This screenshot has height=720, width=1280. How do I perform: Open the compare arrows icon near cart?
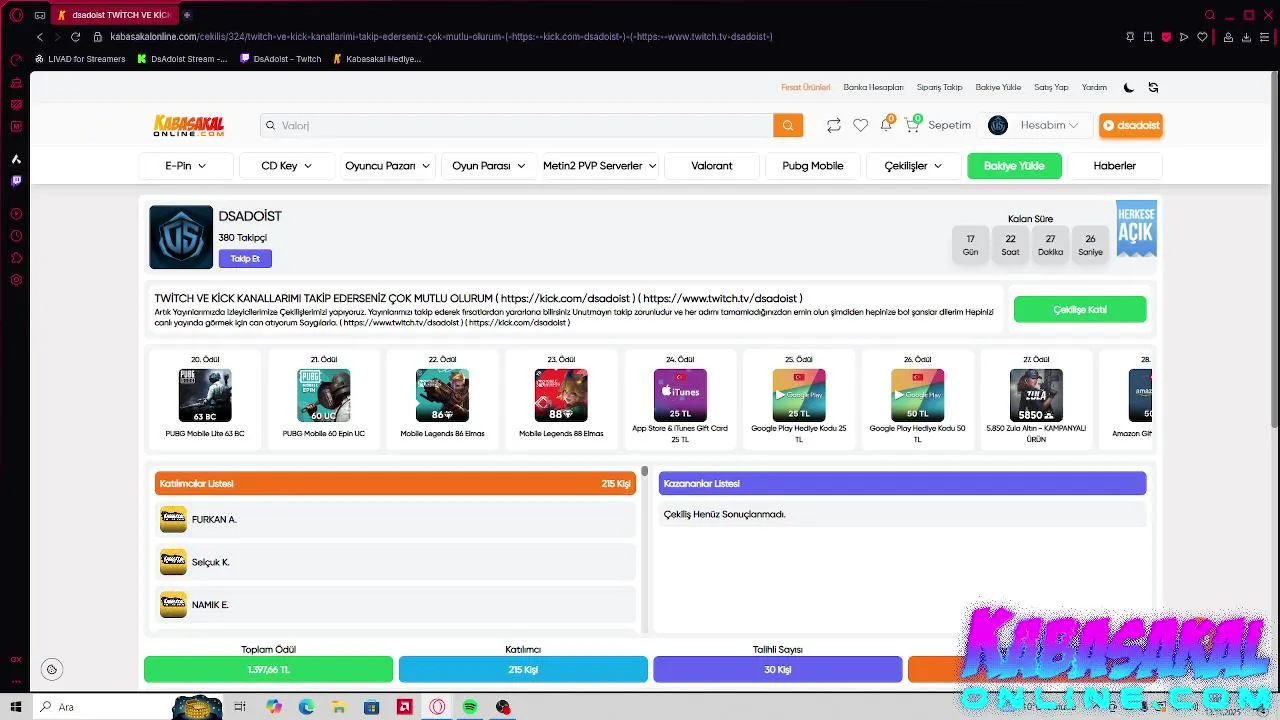coord(833,125)
